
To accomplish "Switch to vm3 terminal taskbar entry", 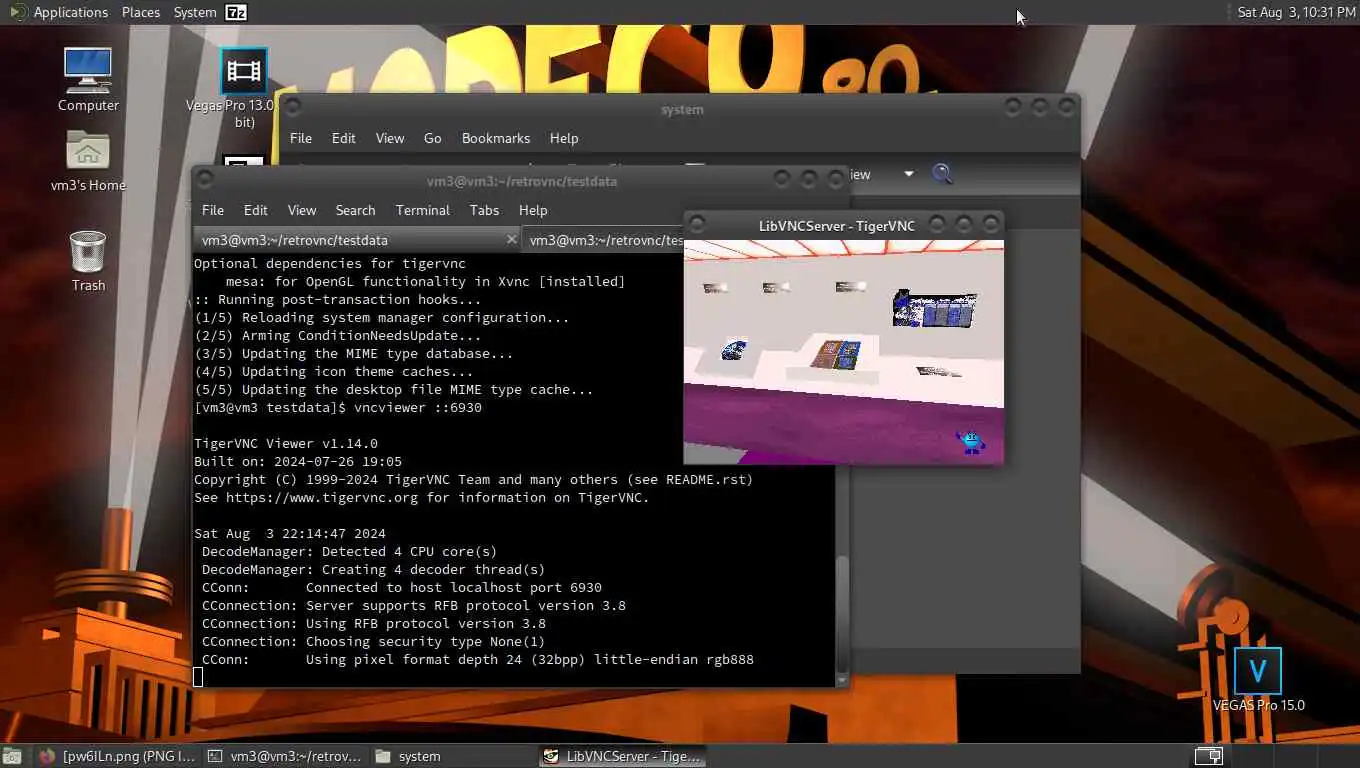I will (x=285, y=756).
